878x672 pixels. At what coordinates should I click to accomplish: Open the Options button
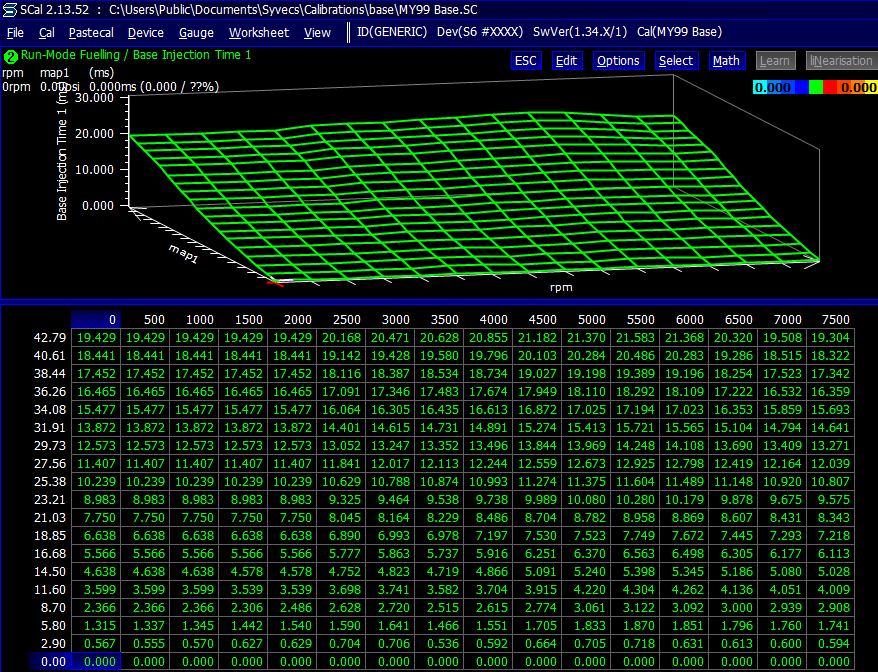pos(618,60)
